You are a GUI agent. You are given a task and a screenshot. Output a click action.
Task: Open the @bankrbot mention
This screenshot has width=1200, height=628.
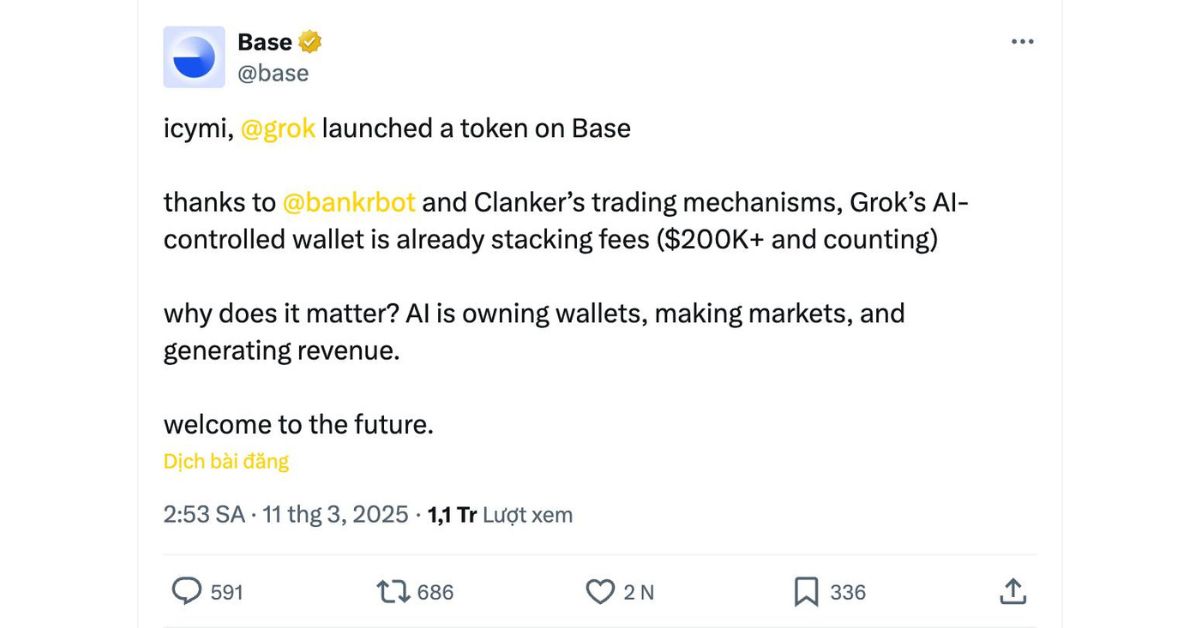tap(349, 203)
